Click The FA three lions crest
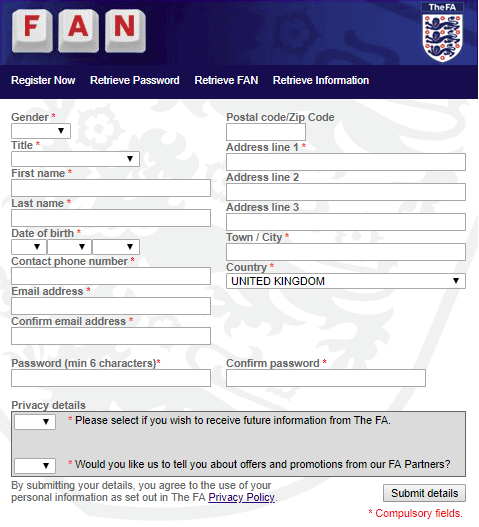Image resolution: width=479 pixels, height=527 pixels. point(442,32)
